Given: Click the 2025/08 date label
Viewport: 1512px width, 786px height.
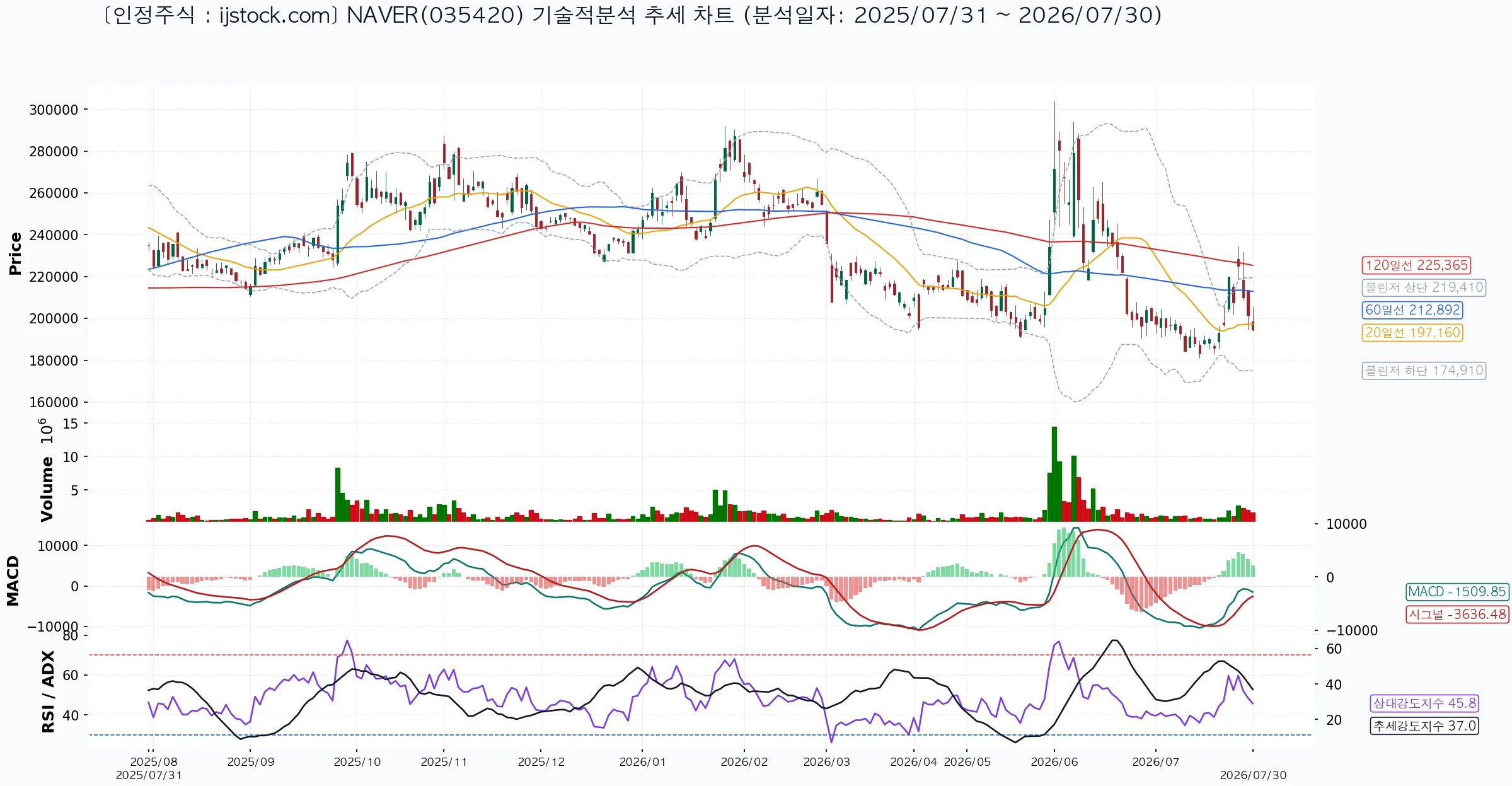Looking at the screenshot, I should pyautogui.click(x=154, y=761).
